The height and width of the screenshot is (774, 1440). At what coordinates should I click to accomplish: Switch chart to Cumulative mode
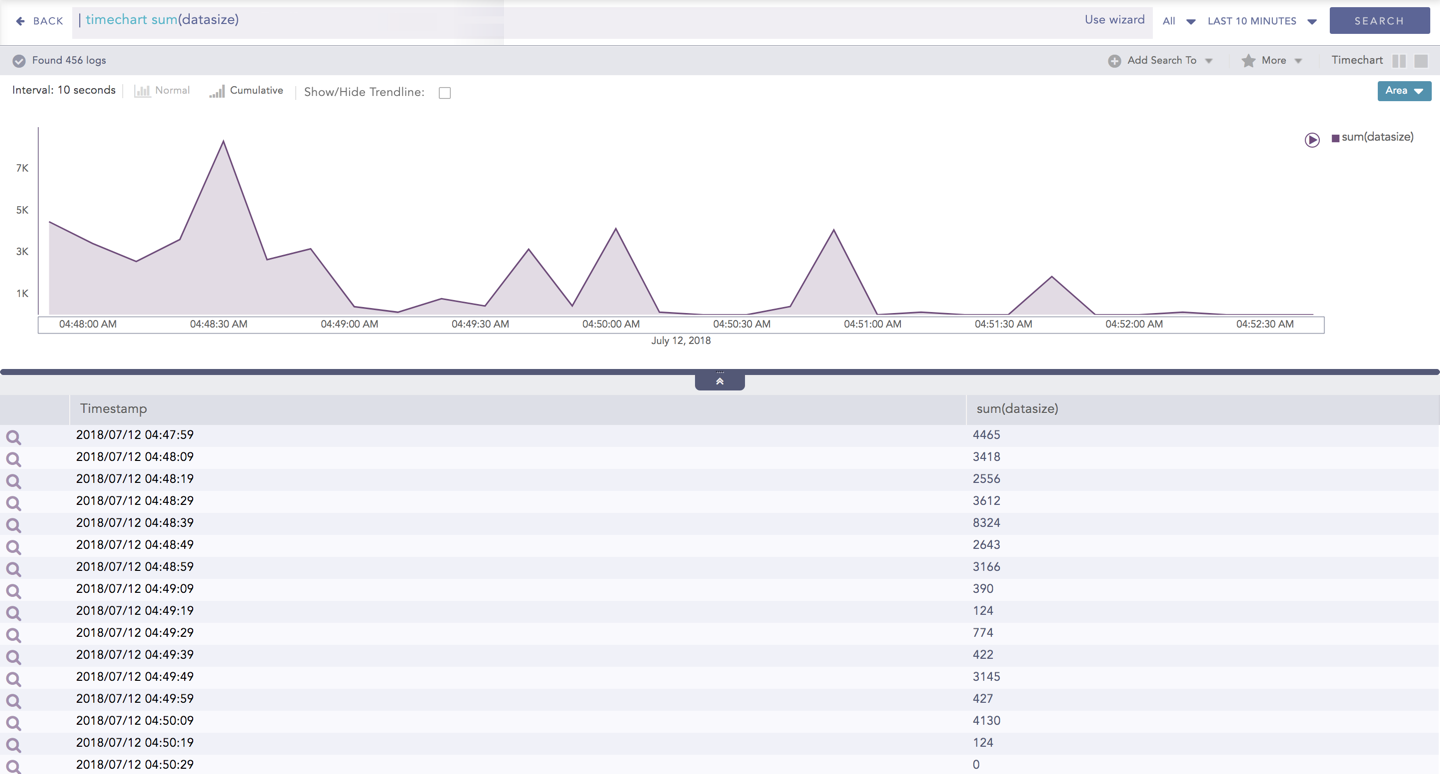246,91
